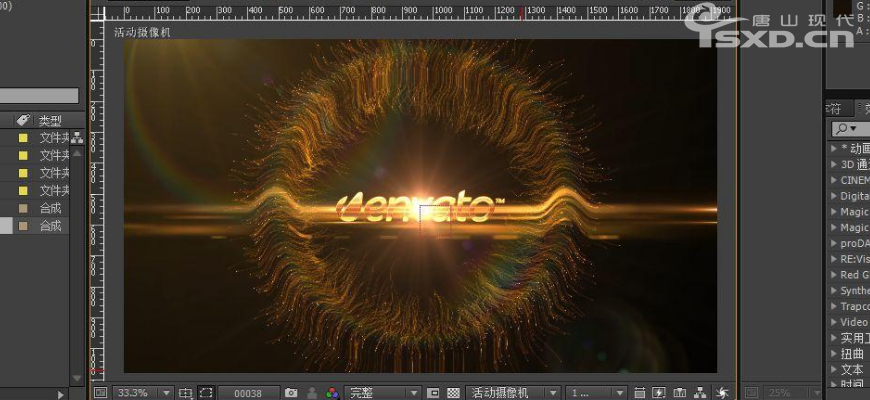Viewport: 870px width, 400px height.
Task: Click the anchor point box at logo center
Action: (435, 219)
